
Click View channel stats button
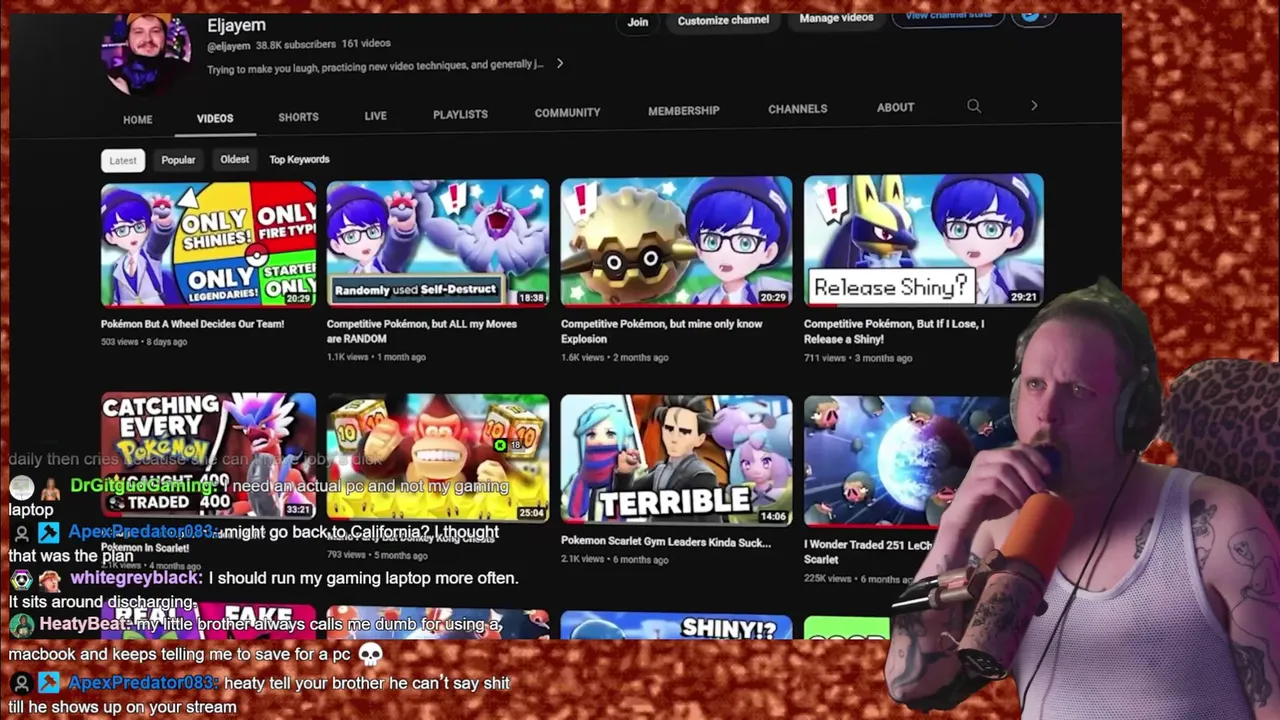point(947,17)
